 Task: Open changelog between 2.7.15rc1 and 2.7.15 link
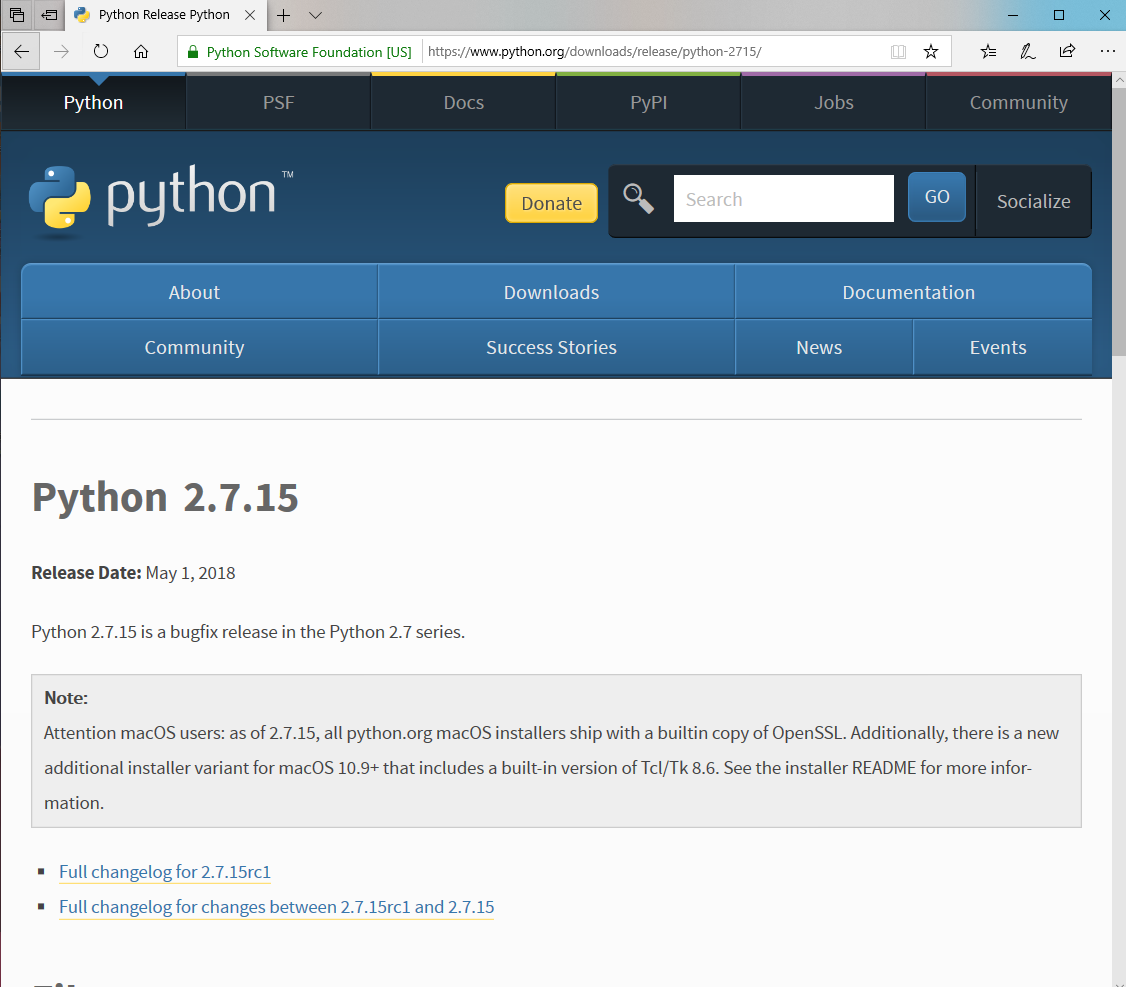click(276, 907)
